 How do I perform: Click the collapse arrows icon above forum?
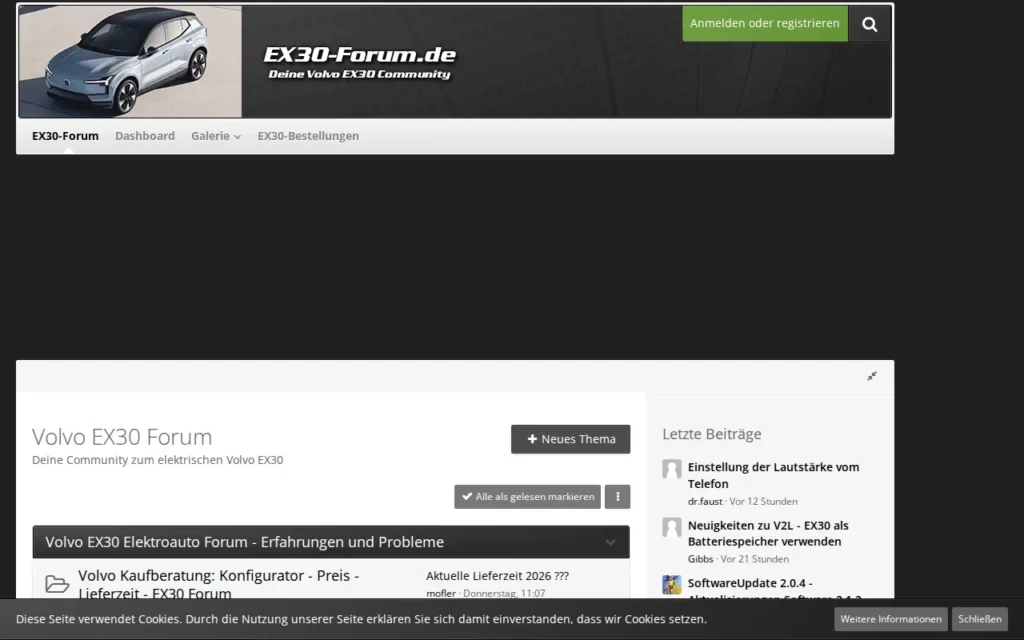(872, 376)
